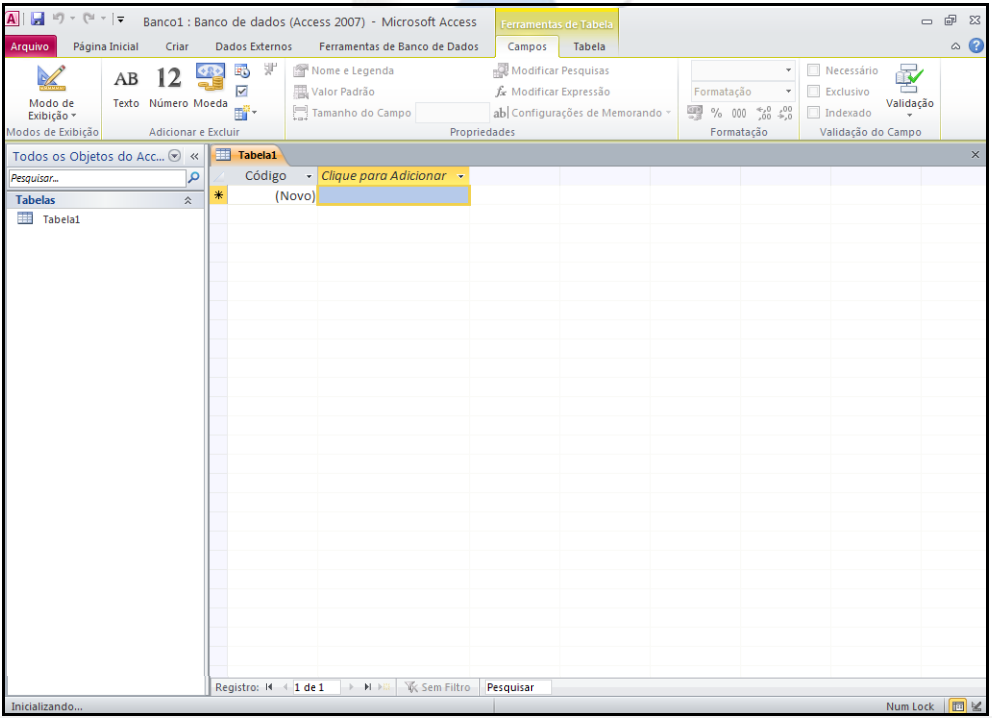Open the Criar ribbon tab
992x718 pixels.
tap(177, 46)
